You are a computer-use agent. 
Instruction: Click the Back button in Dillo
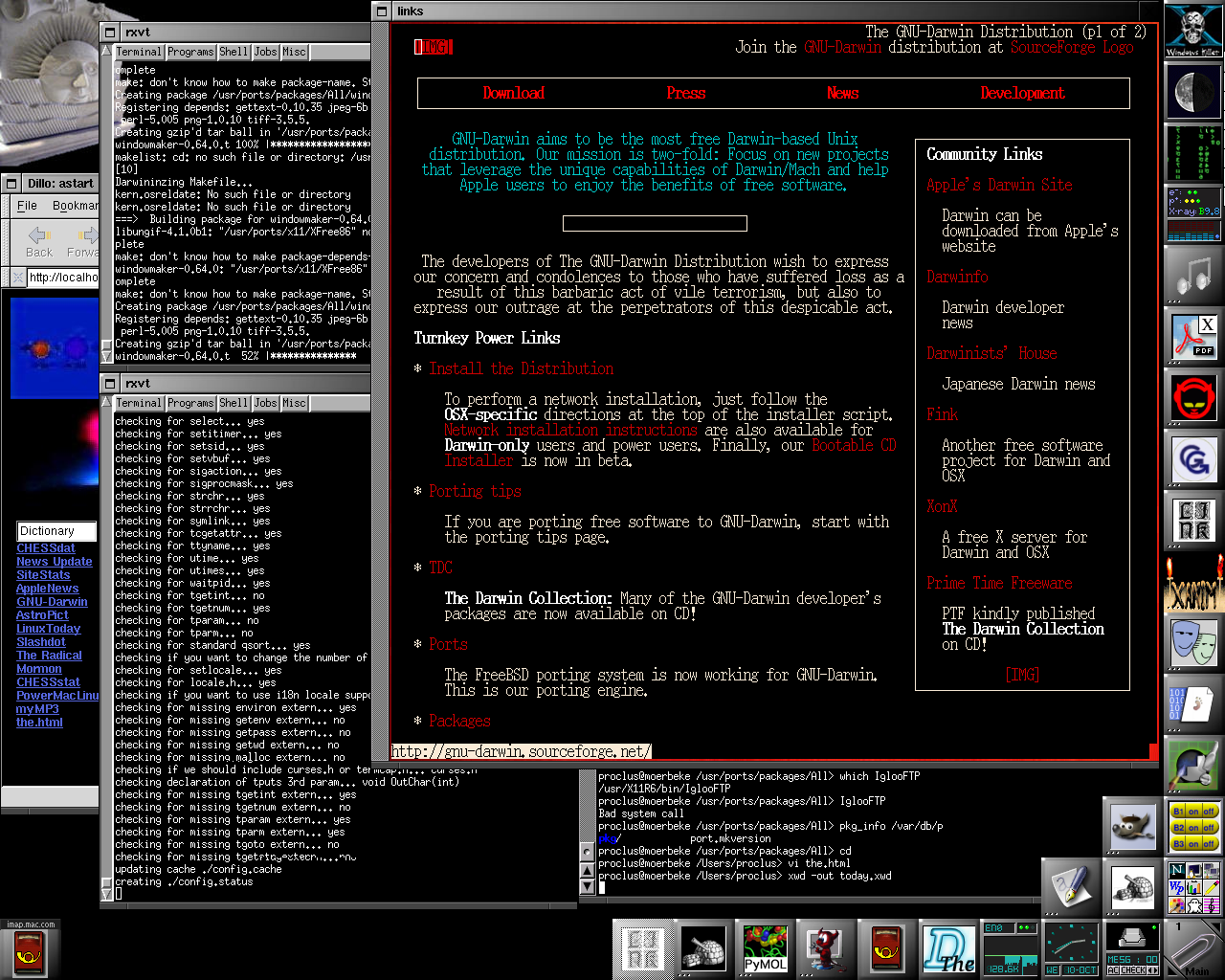tap(39, 242)
